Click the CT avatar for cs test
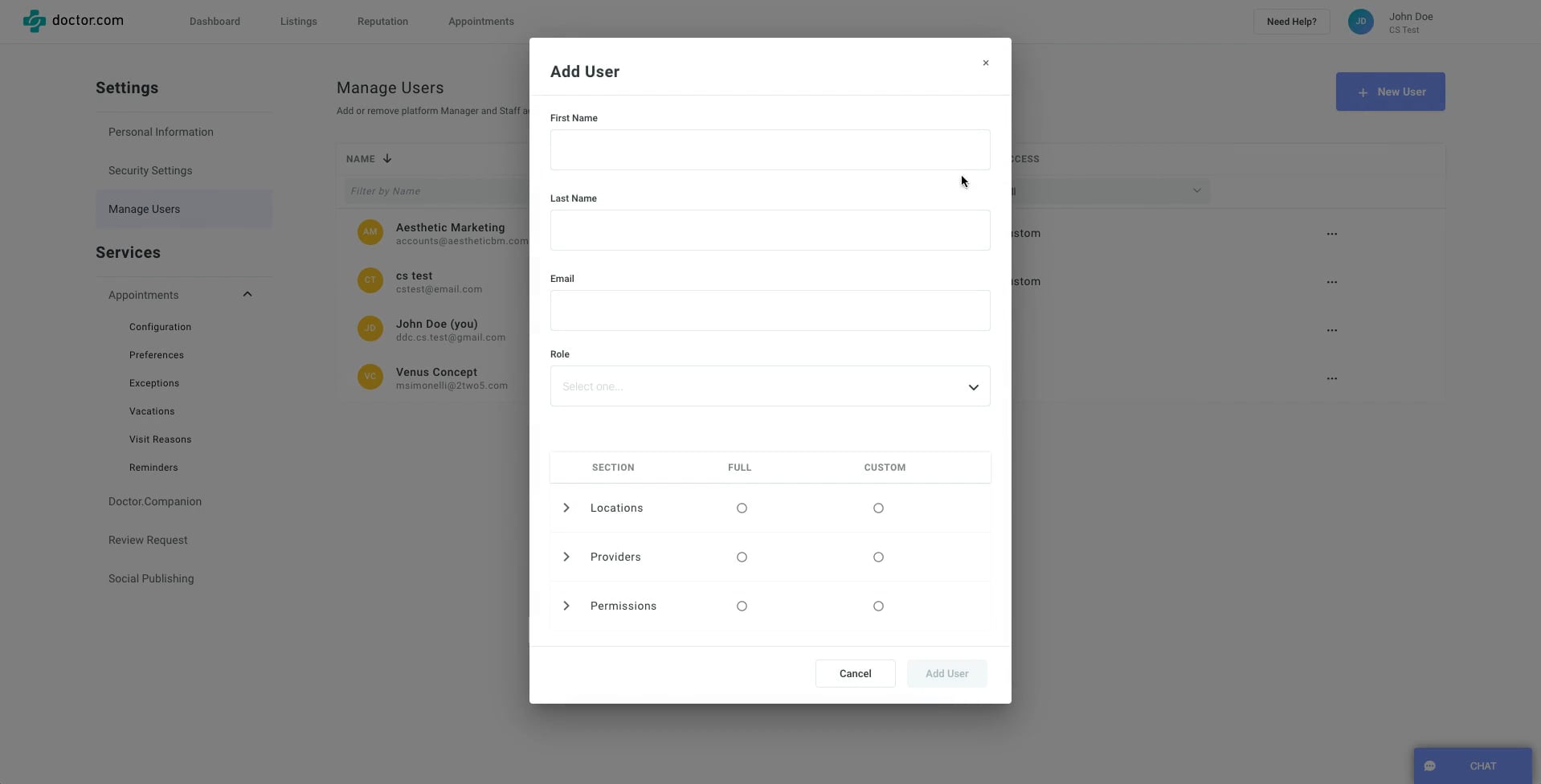The width and height of the screenshot is (1541, 784). tap(370, 280)
